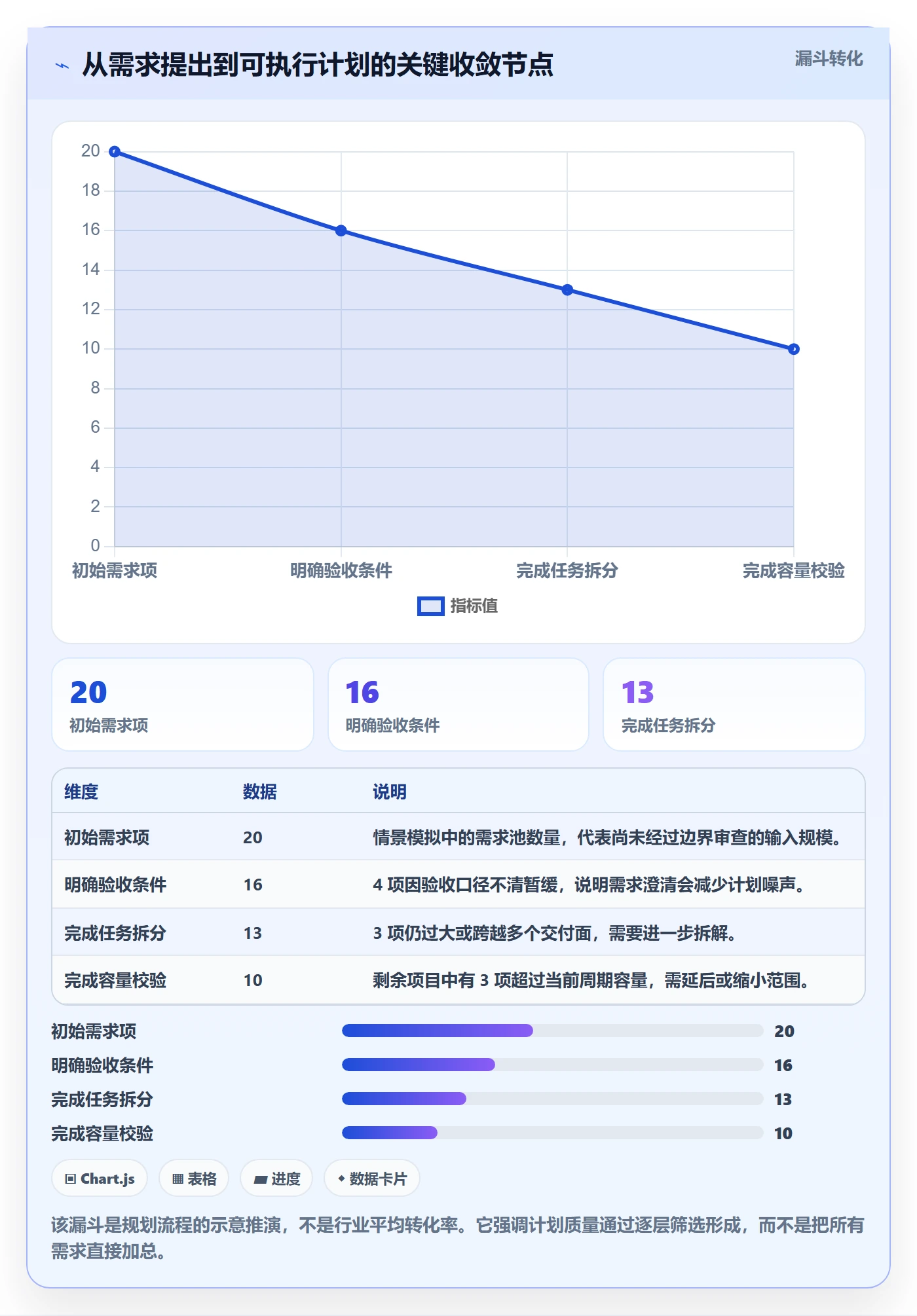Click the 维度 column header
The width and height of the screenshot is (917, 1316).
click(x=81, y=792)
